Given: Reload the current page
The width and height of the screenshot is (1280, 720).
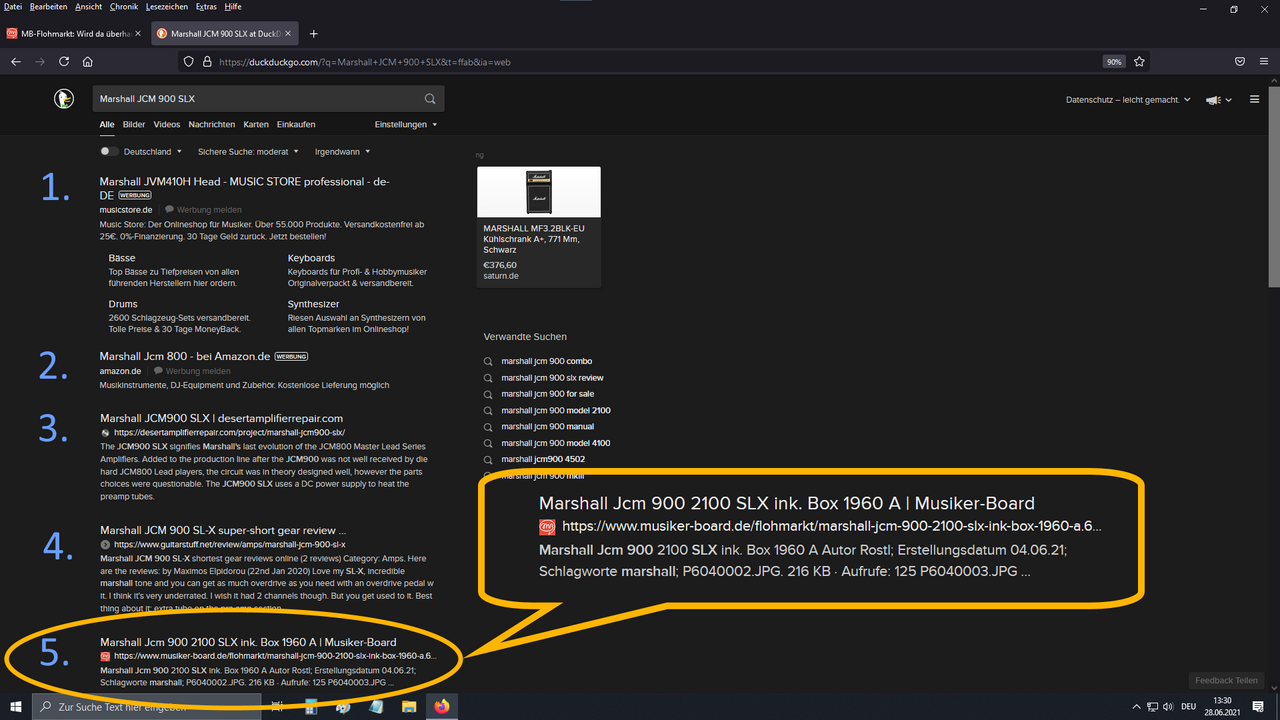Looking at the screenshot, I should click(x=64, y=61).
